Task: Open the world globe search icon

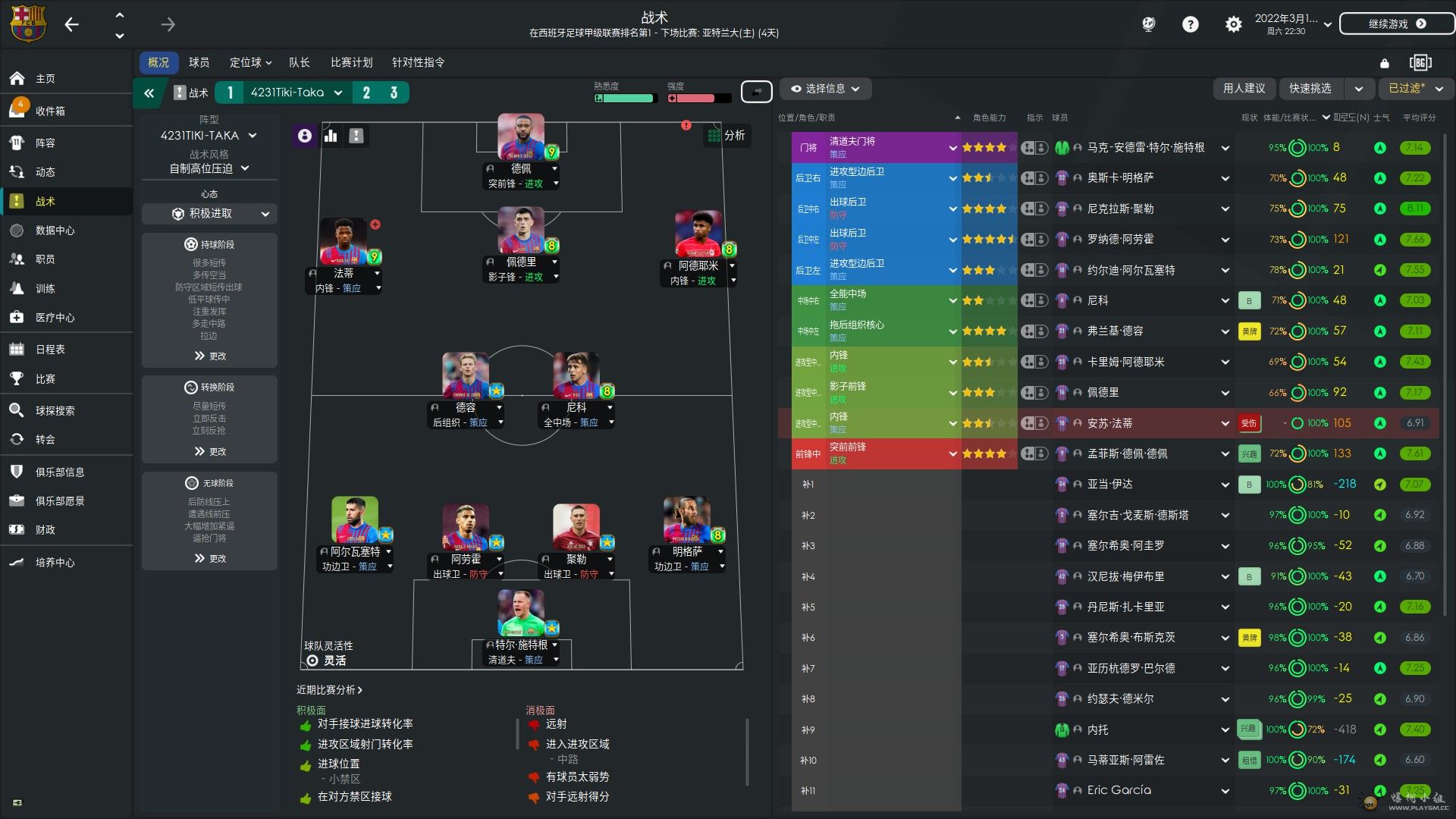Action: [1148, 24]
